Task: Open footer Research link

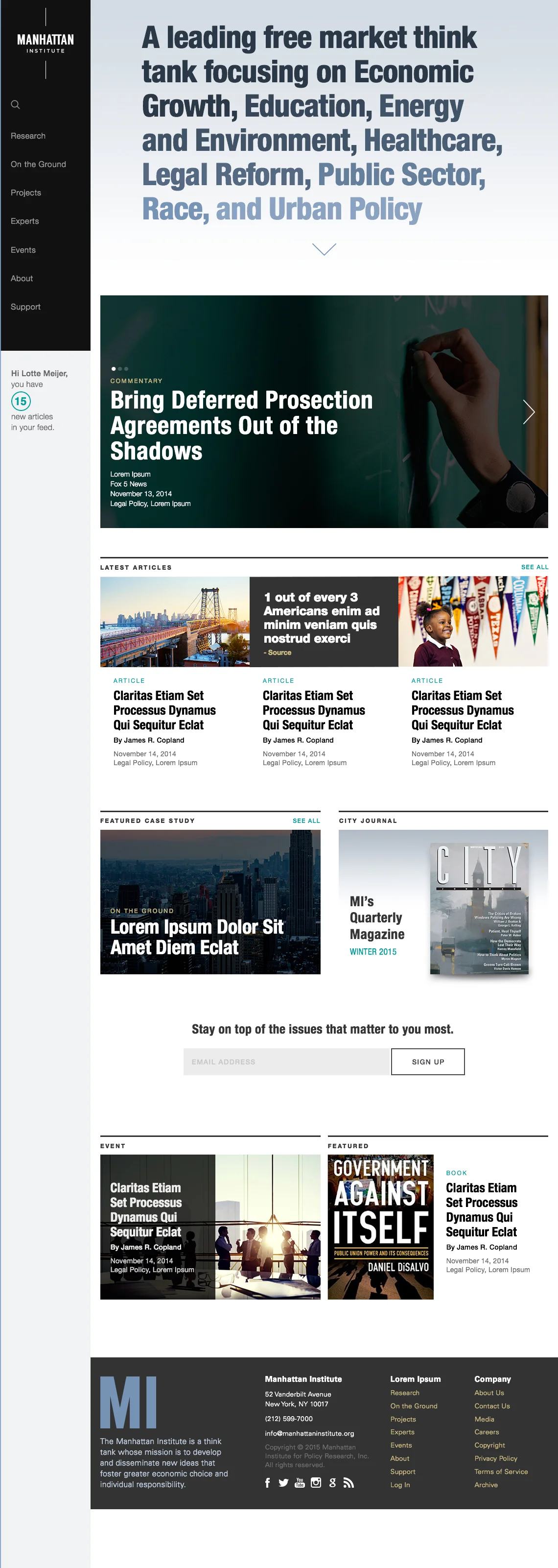Action: point(405,1393)
